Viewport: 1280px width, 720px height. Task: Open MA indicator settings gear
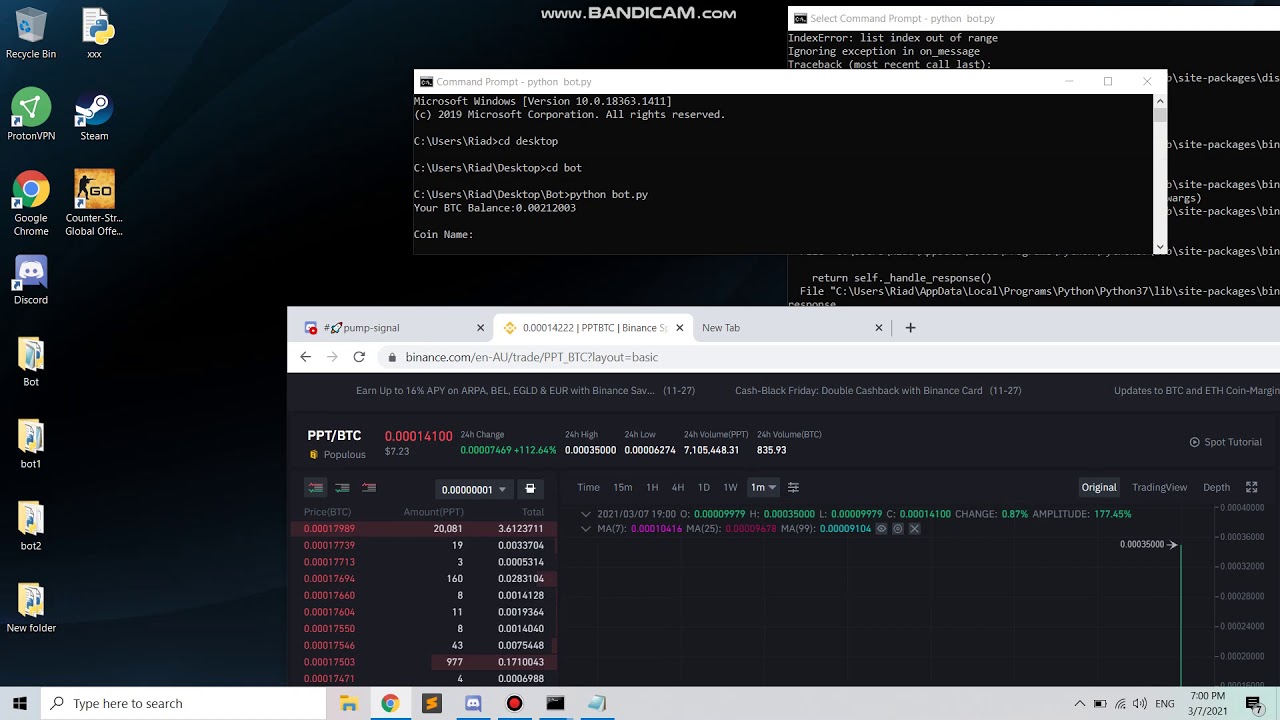tap(897, 529)
